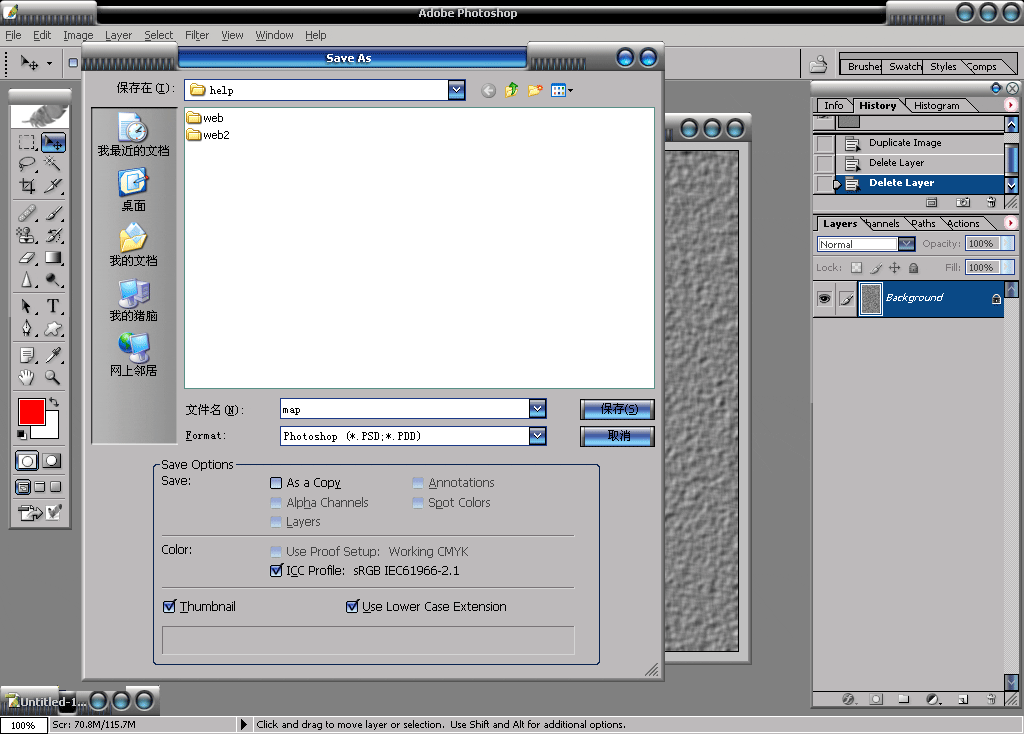Expand the Save in folder dropdown
1024x734 pixels.
pos(456,90)
